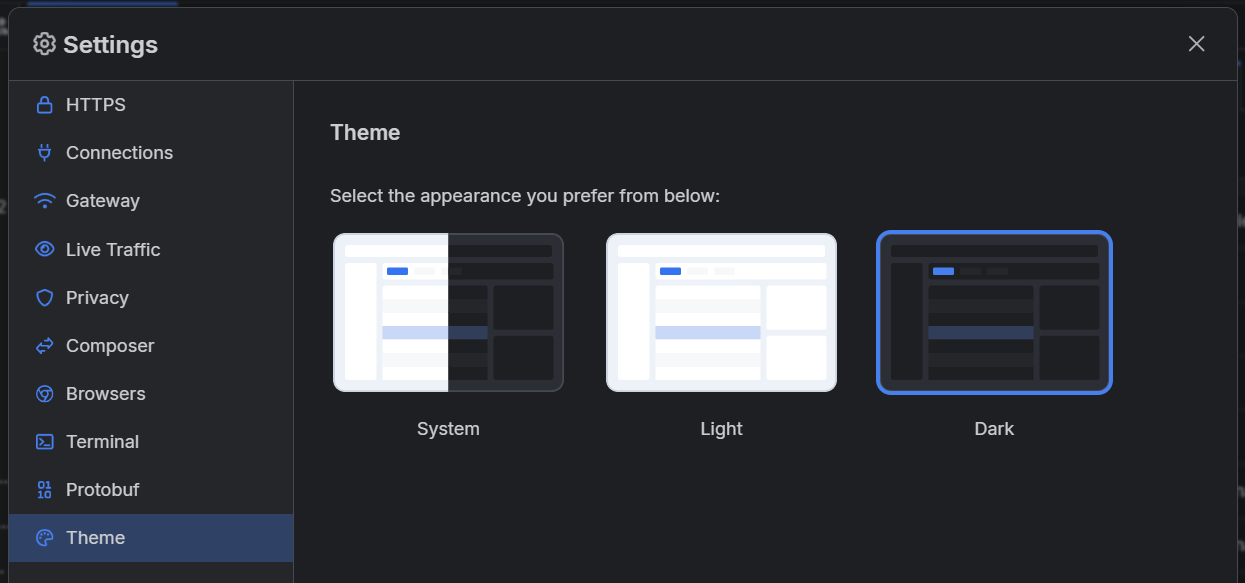This screenshot has width=1245, height=583.
Task: Select the Light theme label
Action: tap(721, 429)
